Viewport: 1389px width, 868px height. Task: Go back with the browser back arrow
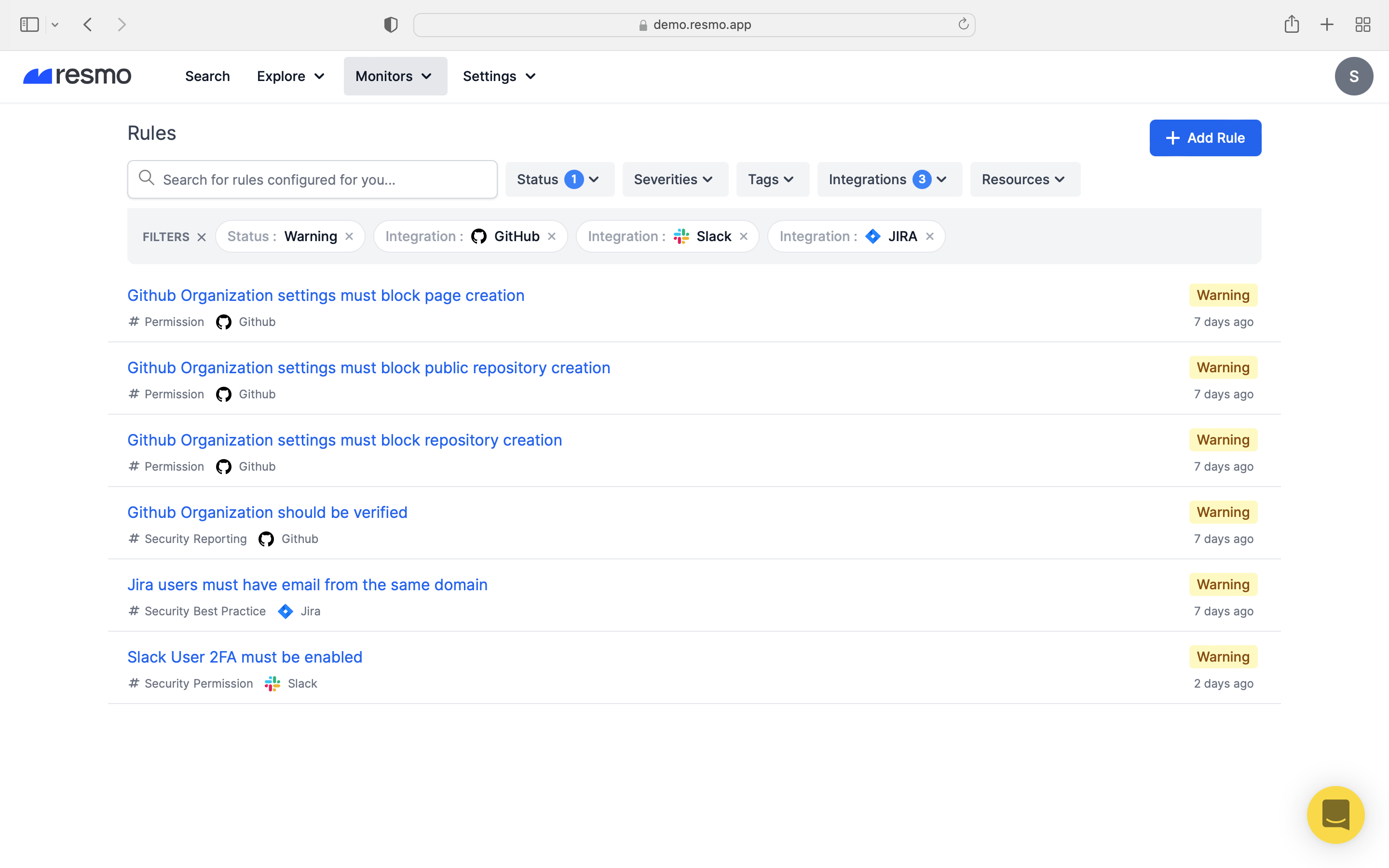[x=88, y=25]
